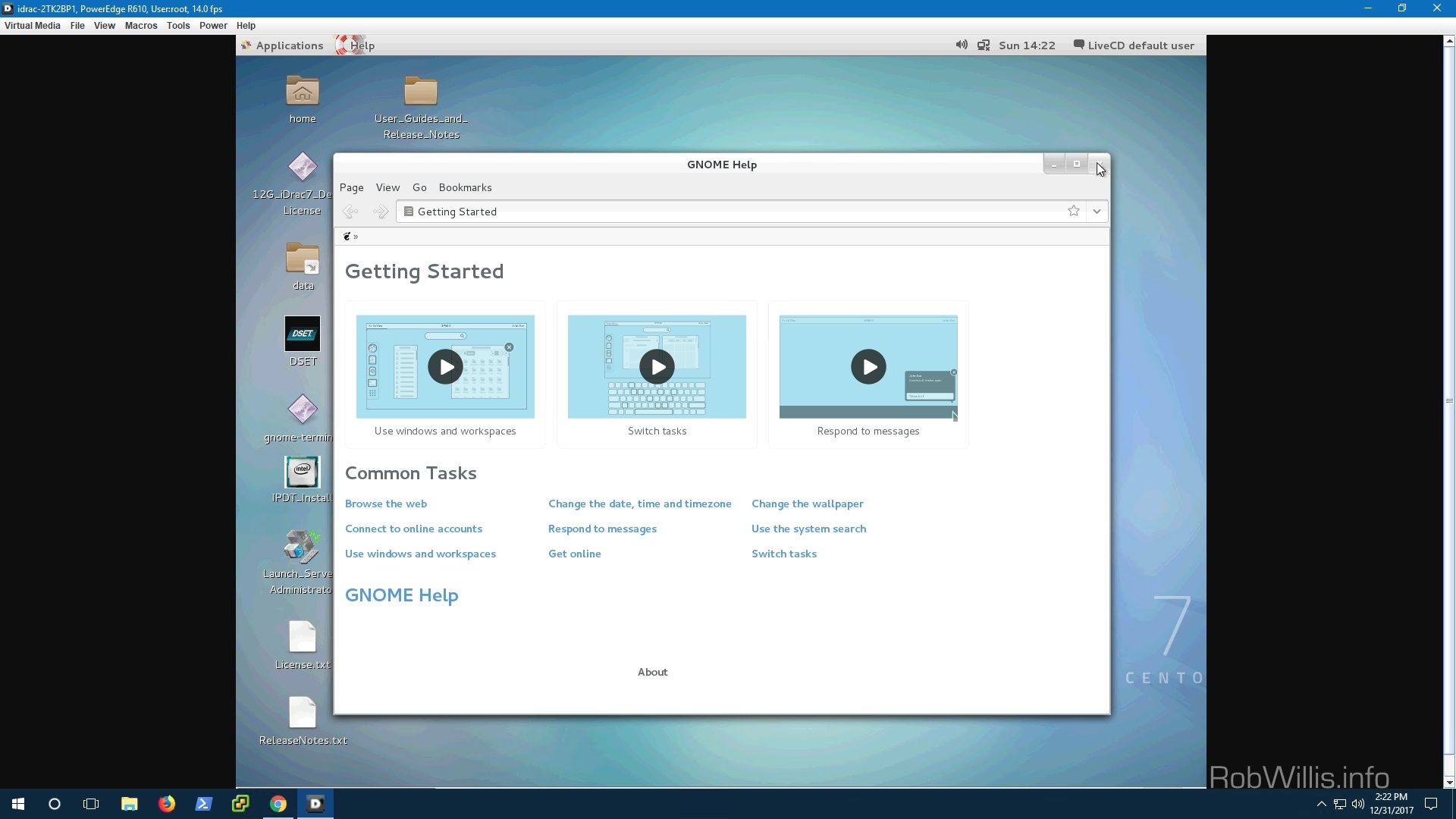Open Change the date, time and timezone link
Screen dimensions: 1456x819
point(640,504)
